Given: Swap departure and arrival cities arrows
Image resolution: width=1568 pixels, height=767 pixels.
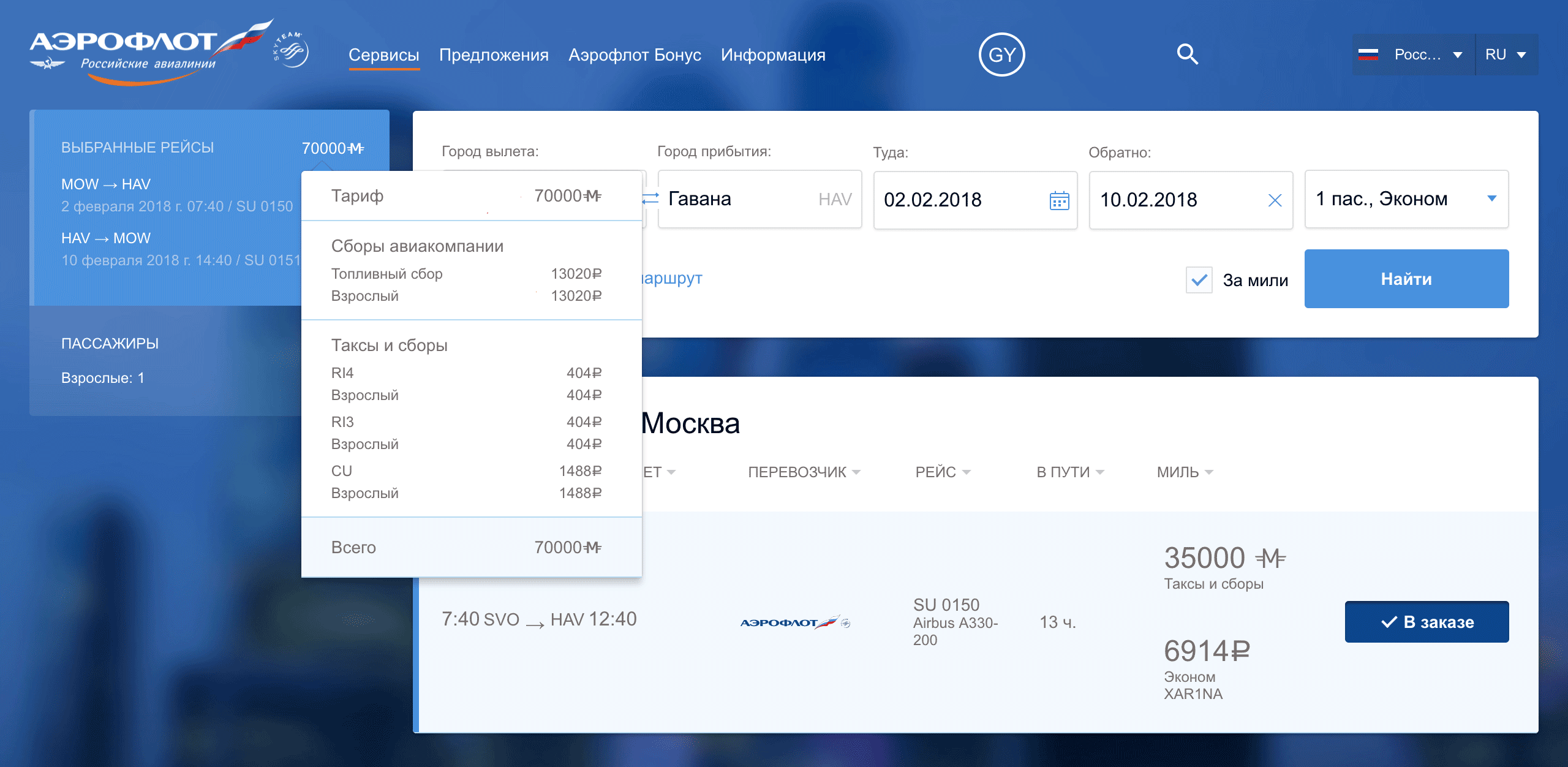Looking at the screenshot, I should (x=650, y=198).
